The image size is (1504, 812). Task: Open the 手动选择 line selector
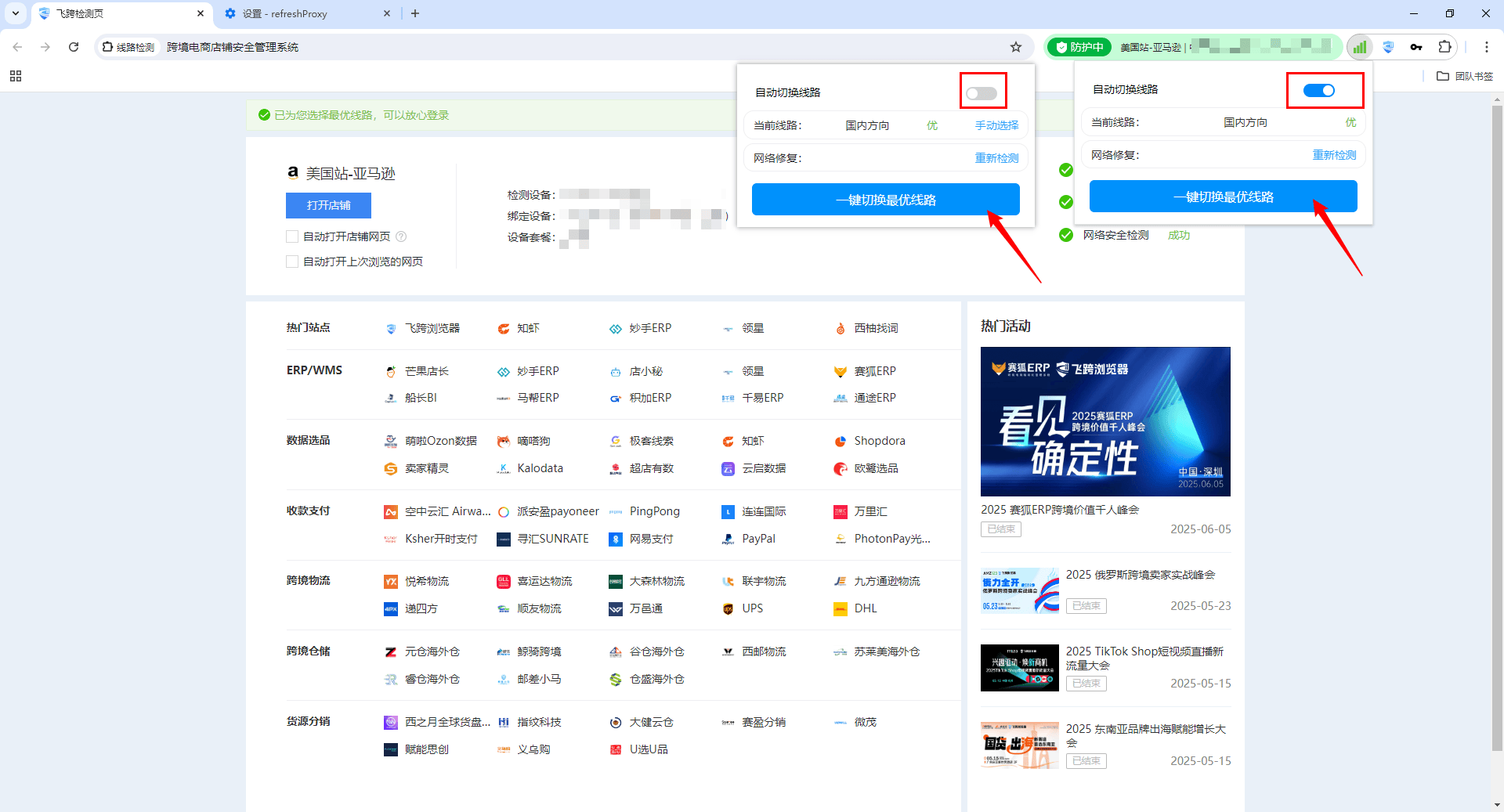coord(996,125)
